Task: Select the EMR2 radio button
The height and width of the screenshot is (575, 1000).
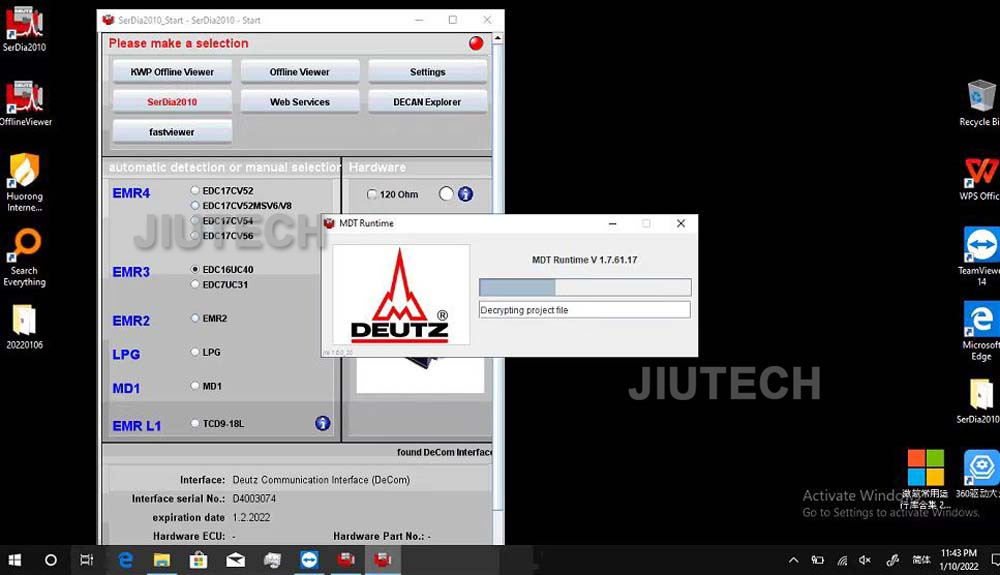Action: click(x=195, y=318)
